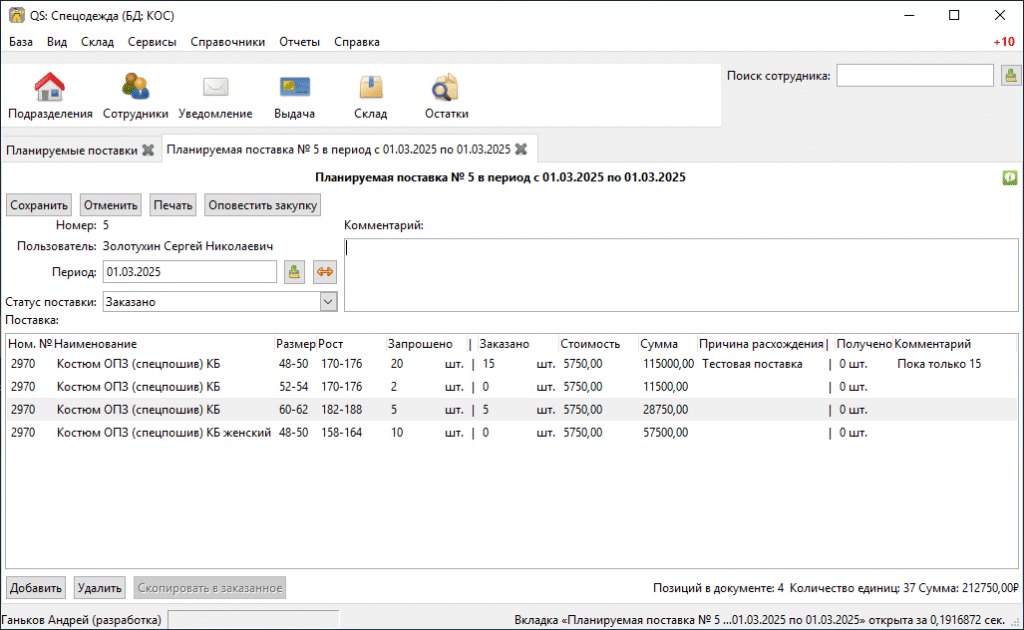Viewport: 1024px width, 630px height.
Task: Open the Сотрудники toolbar icon
Action: pos(135,95)
